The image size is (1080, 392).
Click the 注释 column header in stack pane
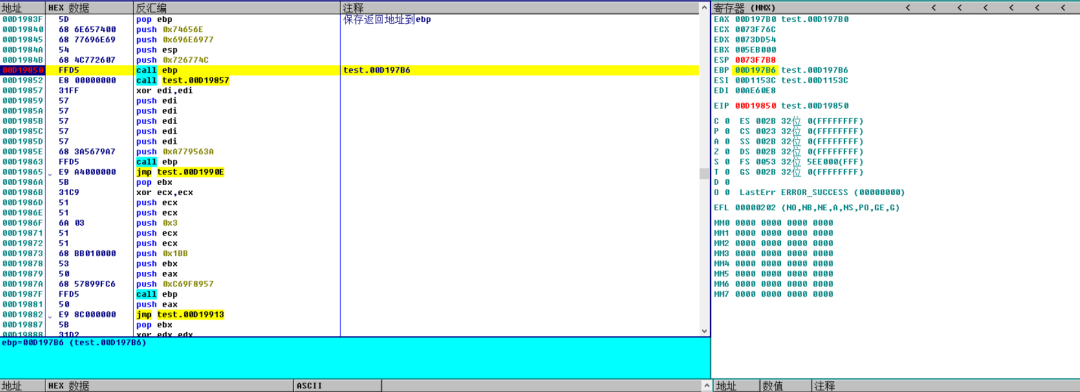(825, 386)
